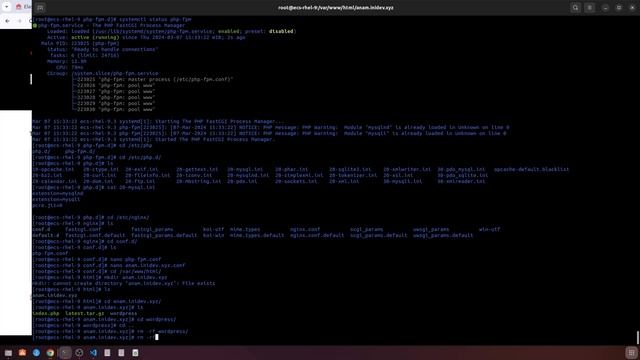Click the 'wordpress' entry beside latest.tar.gz
This screenshot has height=360, width=640.
click(123, 313)
